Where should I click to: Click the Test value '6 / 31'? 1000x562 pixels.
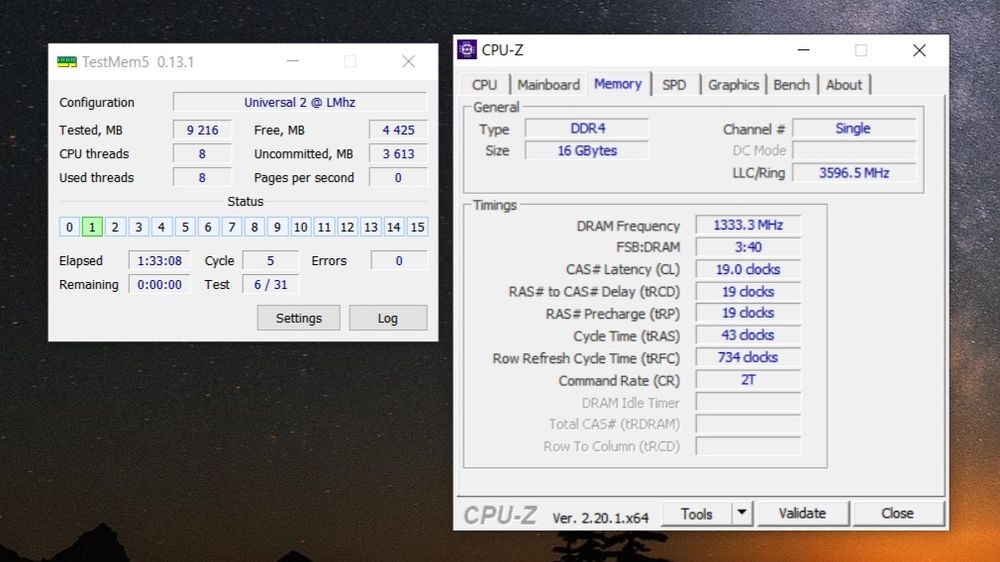coord(270,285)
